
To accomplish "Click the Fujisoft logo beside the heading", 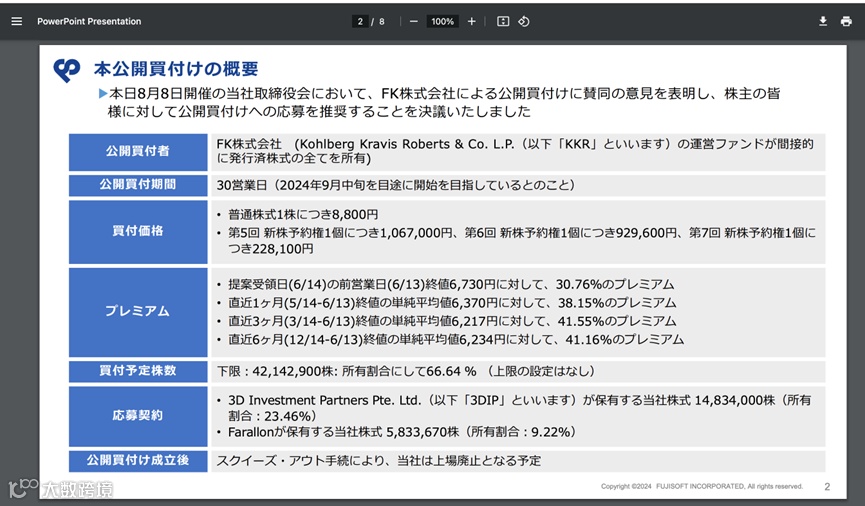I will [67, 70].
